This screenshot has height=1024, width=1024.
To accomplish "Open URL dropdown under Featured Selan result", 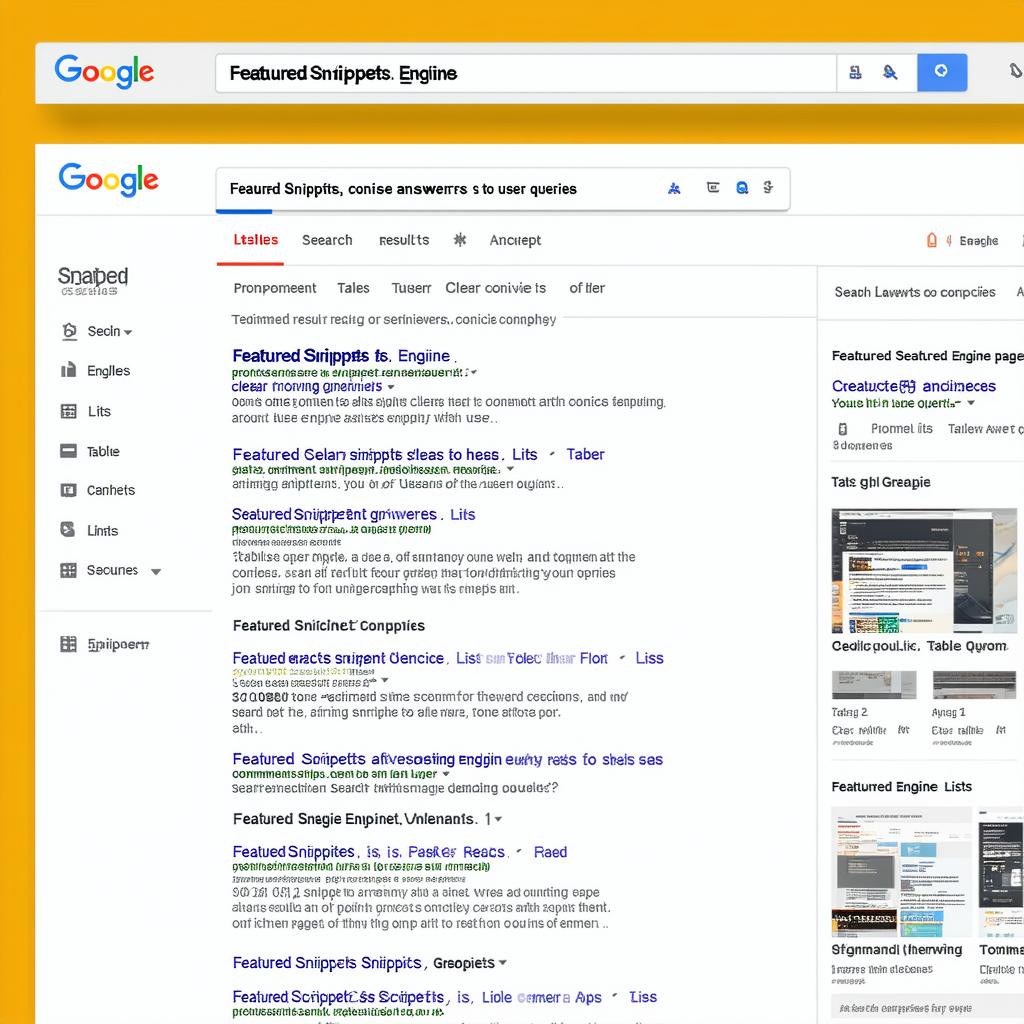I will (510, 469).
